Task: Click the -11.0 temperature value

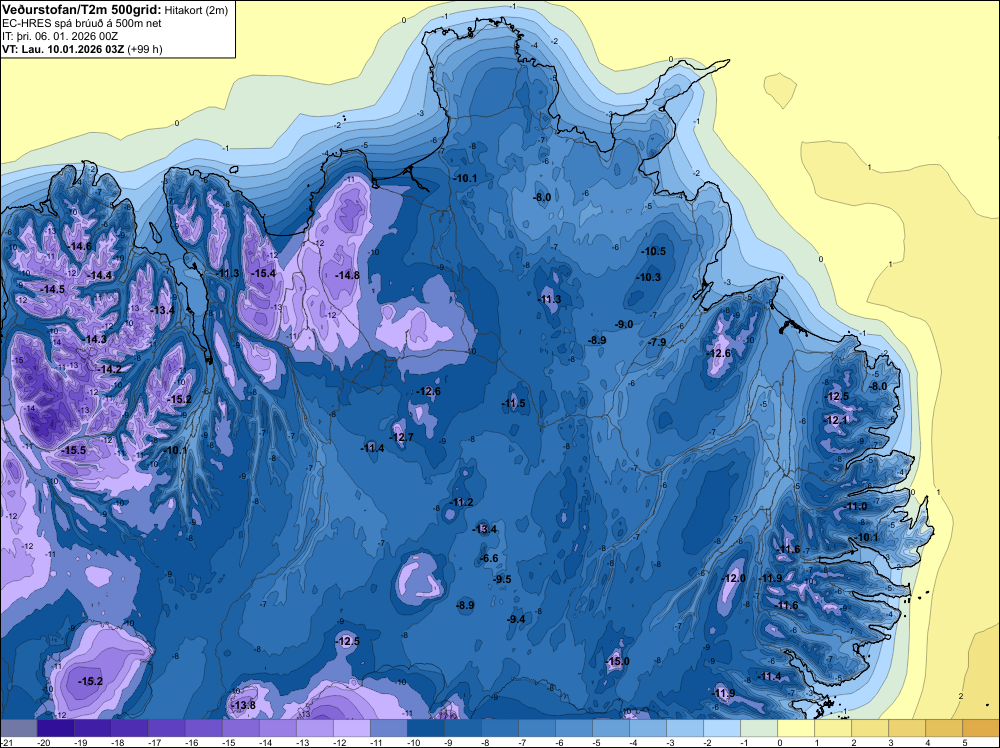Action: (x=856, y=507)
